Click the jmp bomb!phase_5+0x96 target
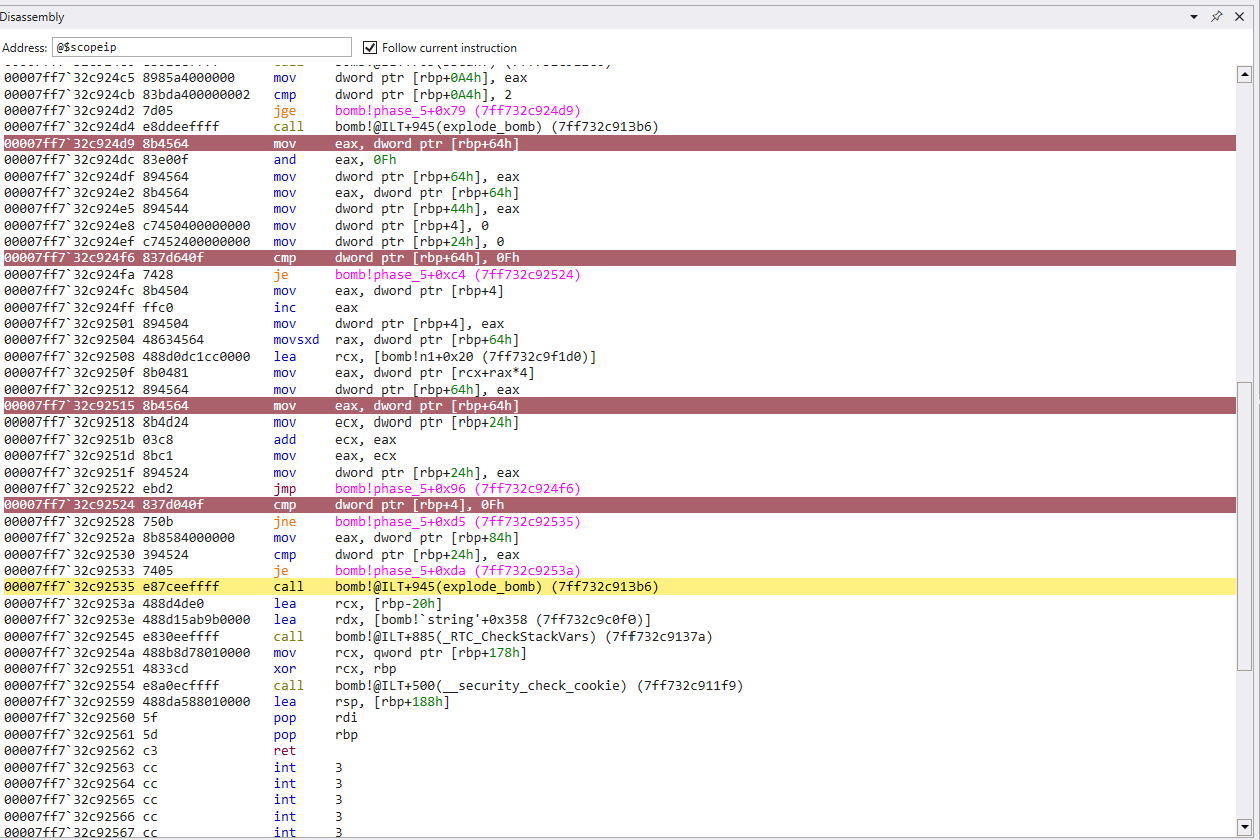The width and height of the screenshot is (1260, 840). [457, 489]
